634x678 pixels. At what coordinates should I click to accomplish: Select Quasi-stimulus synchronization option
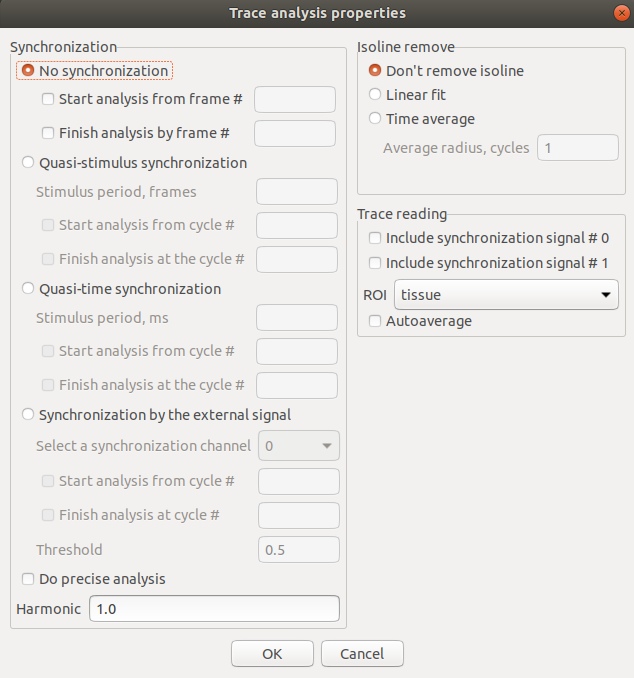(x=29, y=162)
